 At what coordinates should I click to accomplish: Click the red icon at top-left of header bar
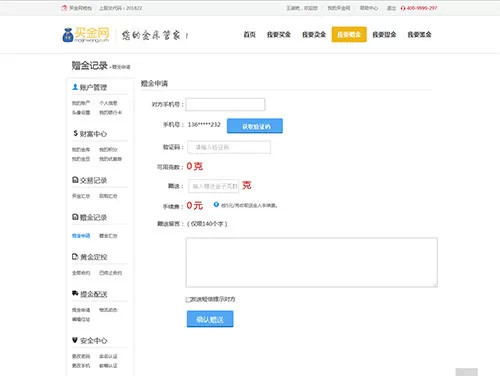(x=64, y=8)
